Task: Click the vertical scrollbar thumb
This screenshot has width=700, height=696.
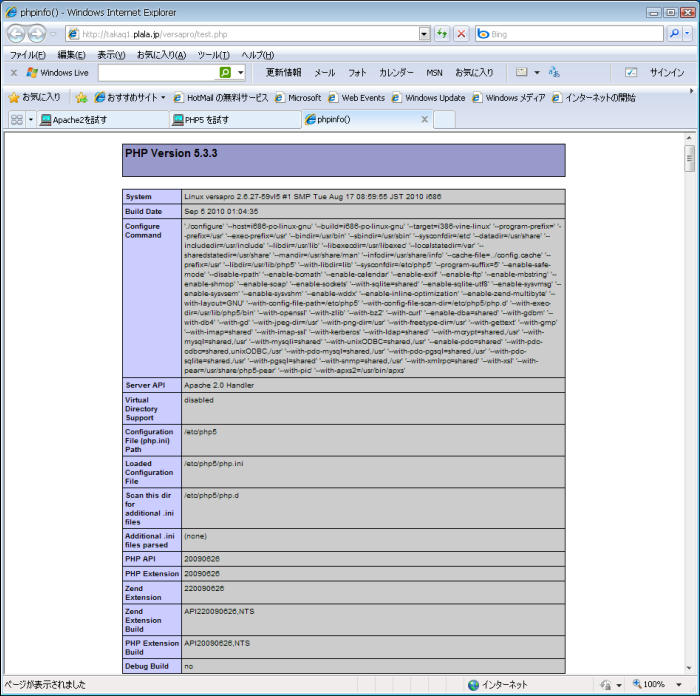Action: pyautogui.click(x=689, y=158)
